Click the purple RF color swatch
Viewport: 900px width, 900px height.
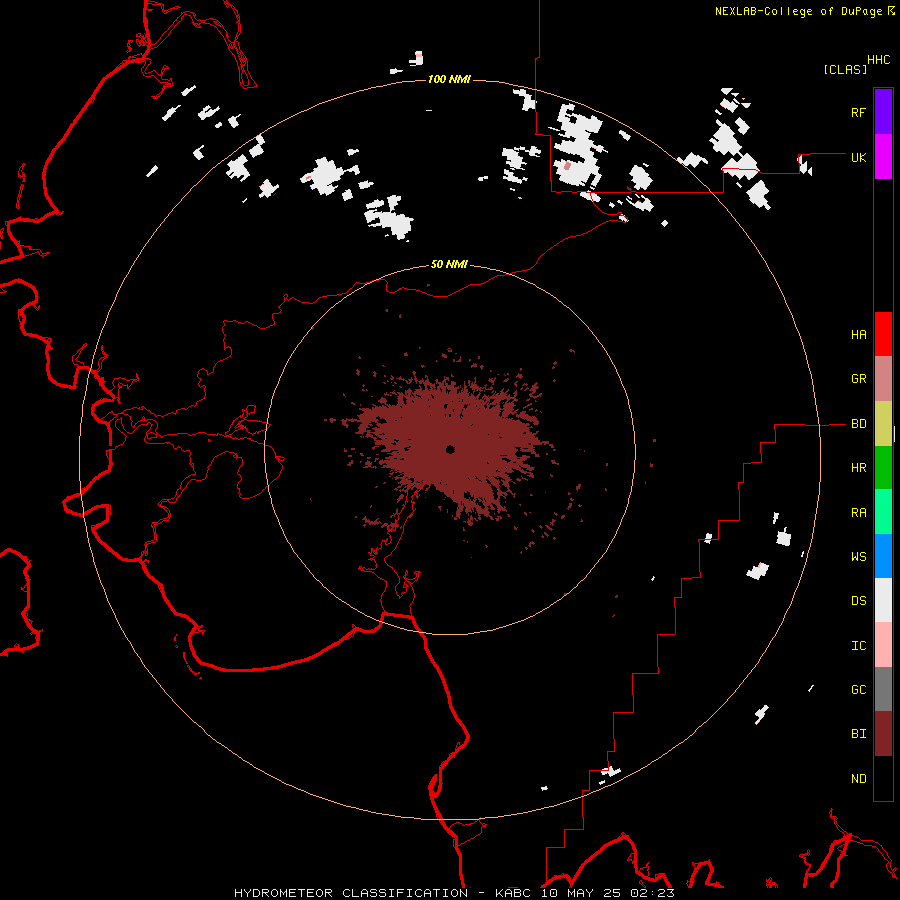883,112
